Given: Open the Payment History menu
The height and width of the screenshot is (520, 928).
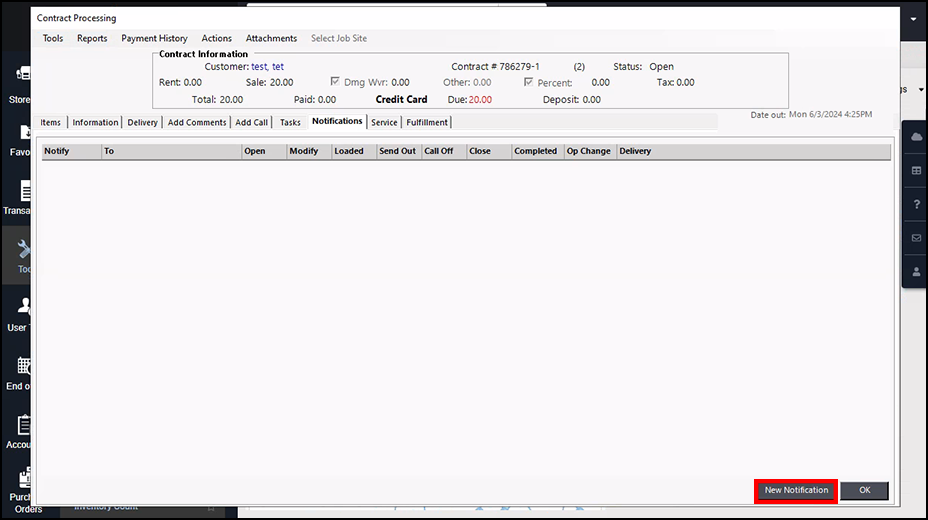Looking at the screenshot, I should [154, 38].
